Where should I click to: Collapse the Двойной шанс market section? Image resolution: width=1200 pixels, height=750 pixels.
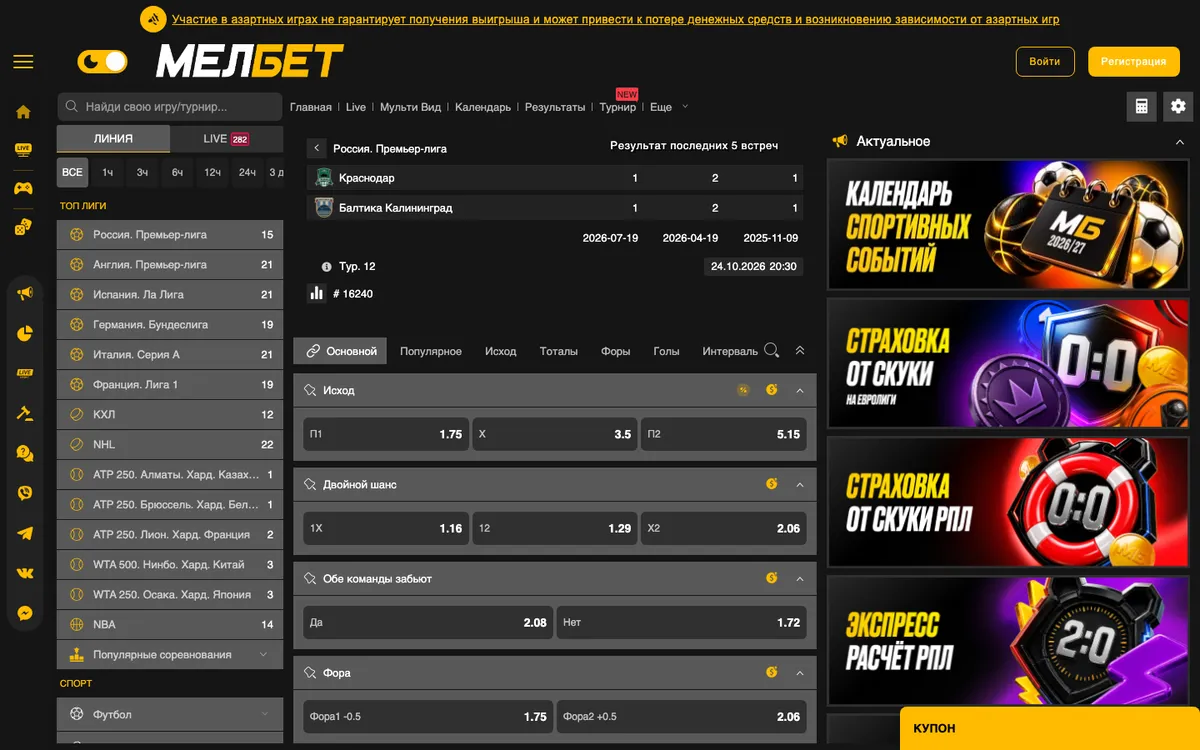(800, 484)
